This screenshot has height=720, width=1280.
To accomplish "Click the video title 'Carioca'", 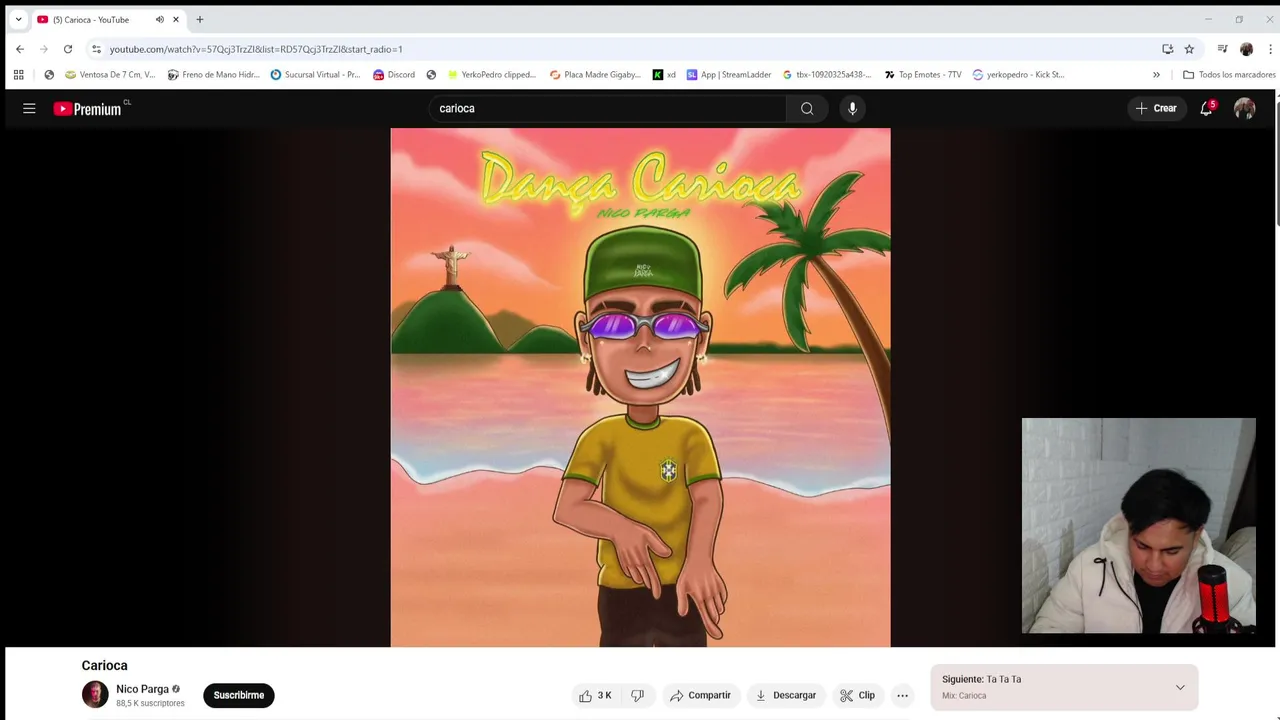I will (x=105, y=665).
